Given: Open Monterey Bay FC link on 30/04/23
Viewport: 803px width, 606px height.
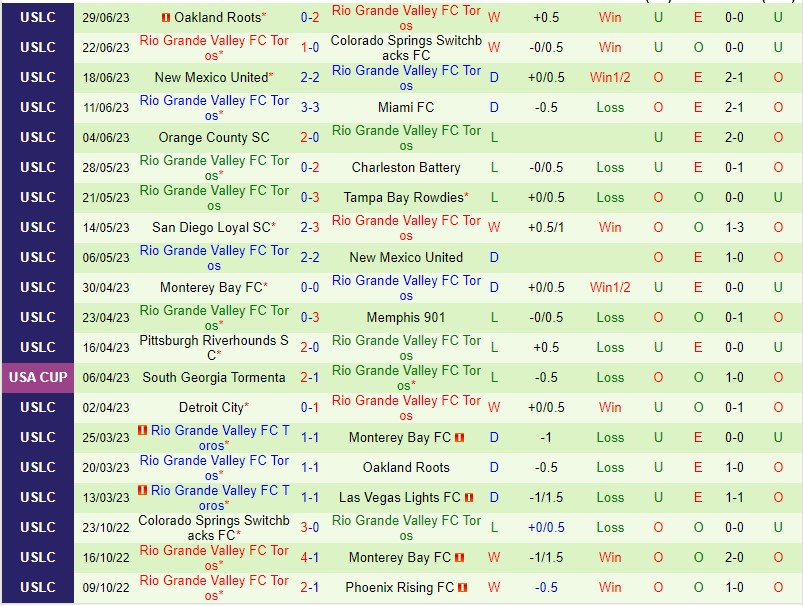Looking at the screenshot, I should point(212,287).
